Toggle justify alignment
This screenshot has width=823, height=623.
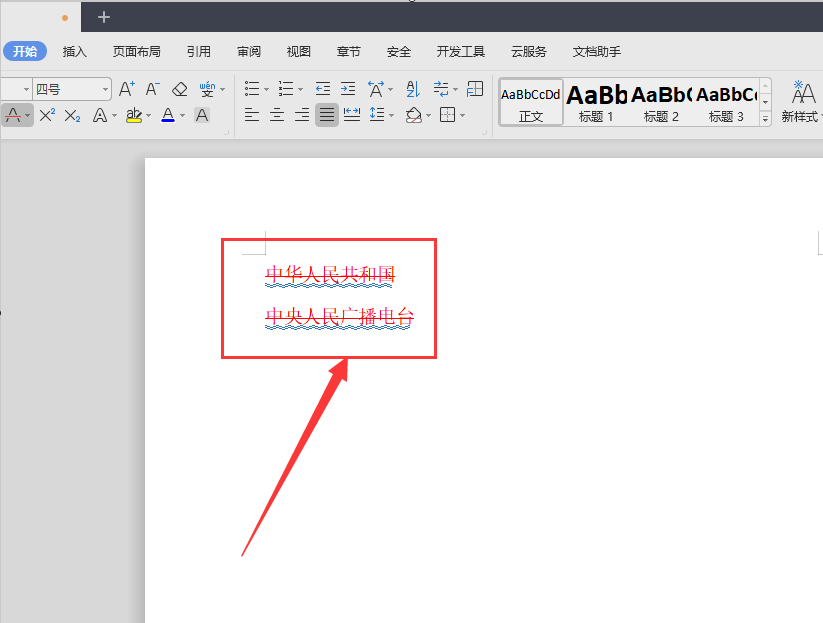coord(327,114)
